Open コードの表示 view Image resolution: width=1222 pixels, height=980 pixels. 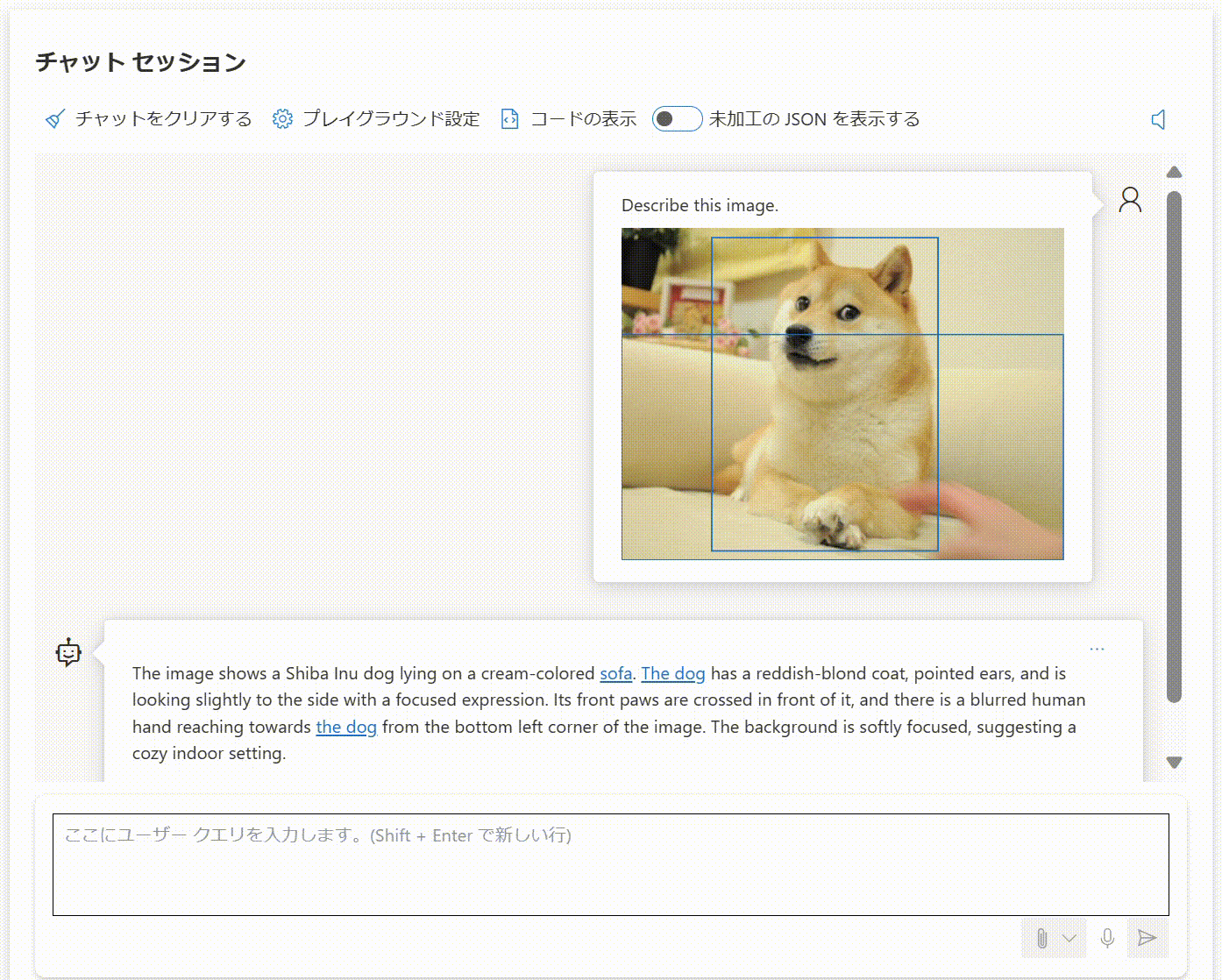(x=583, y=119)
